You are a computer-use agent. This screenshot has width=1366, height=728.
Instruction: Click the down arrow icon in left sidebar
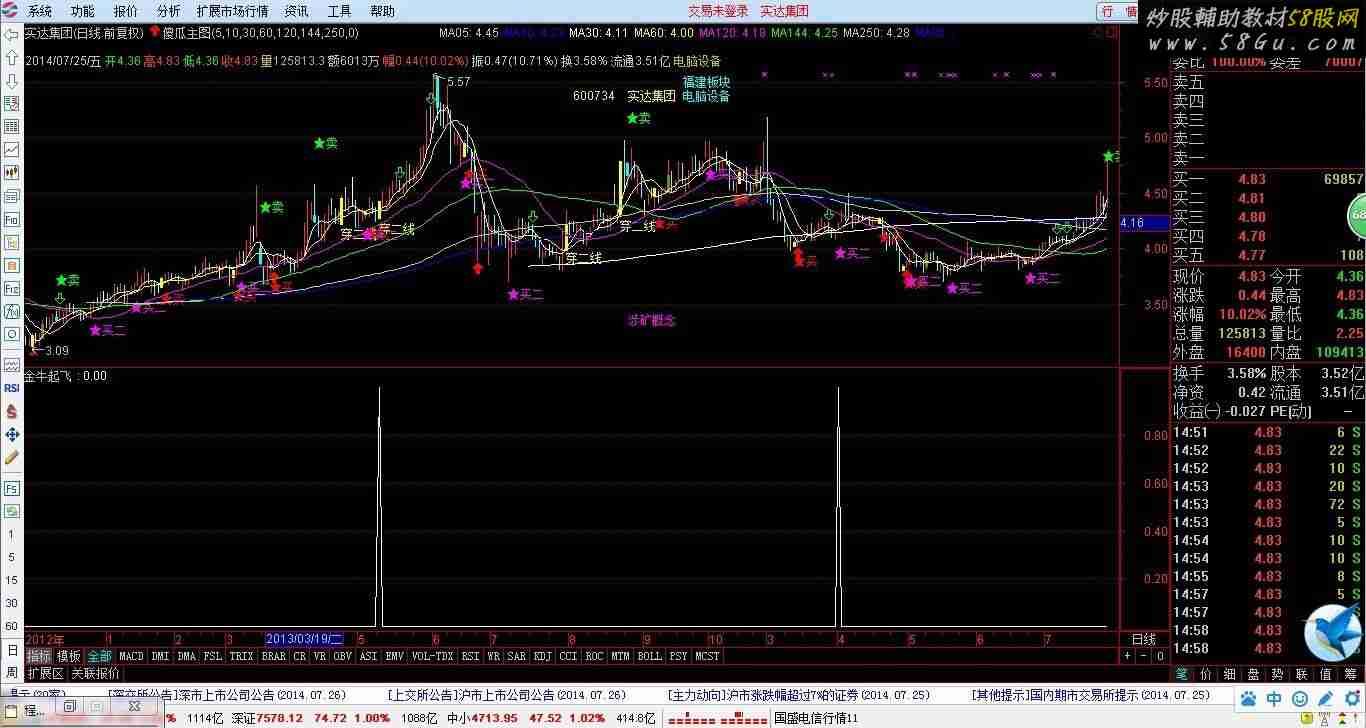pyautogui.click(x=11, y=80)
